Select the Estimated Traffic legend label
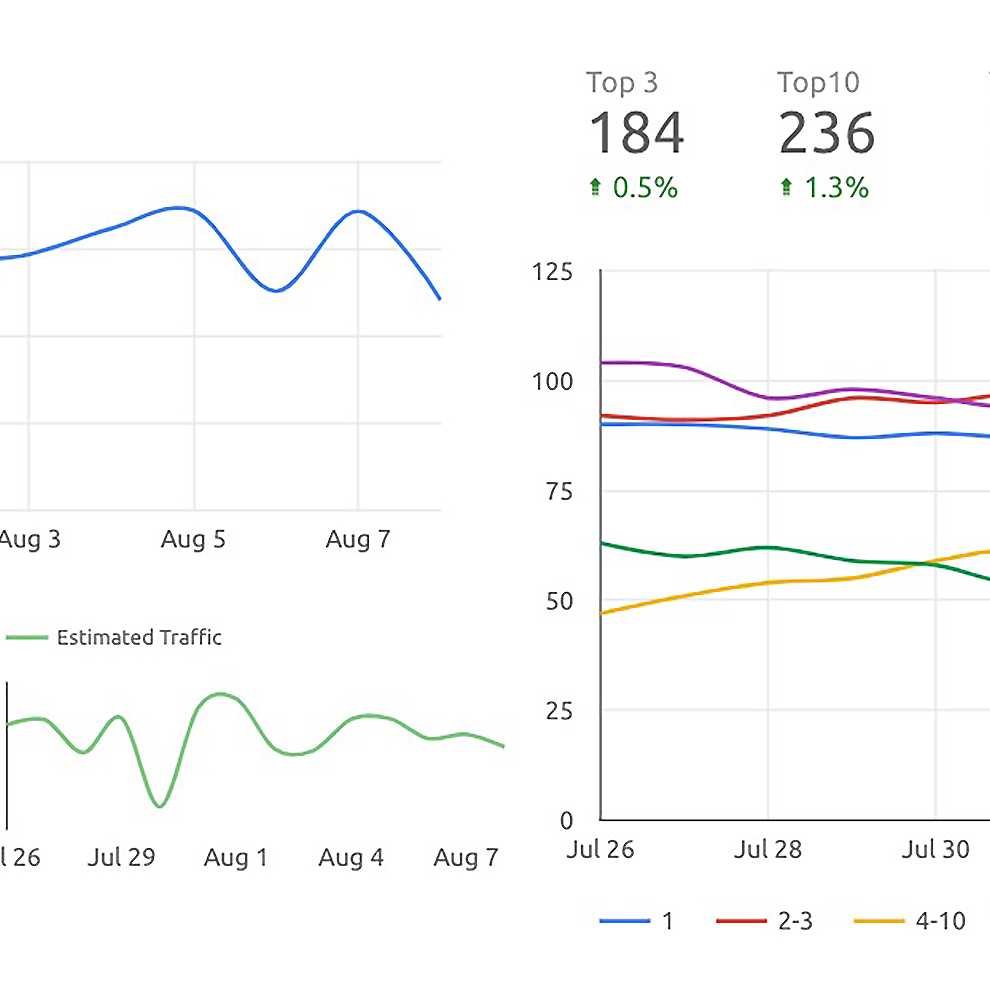 139,638
